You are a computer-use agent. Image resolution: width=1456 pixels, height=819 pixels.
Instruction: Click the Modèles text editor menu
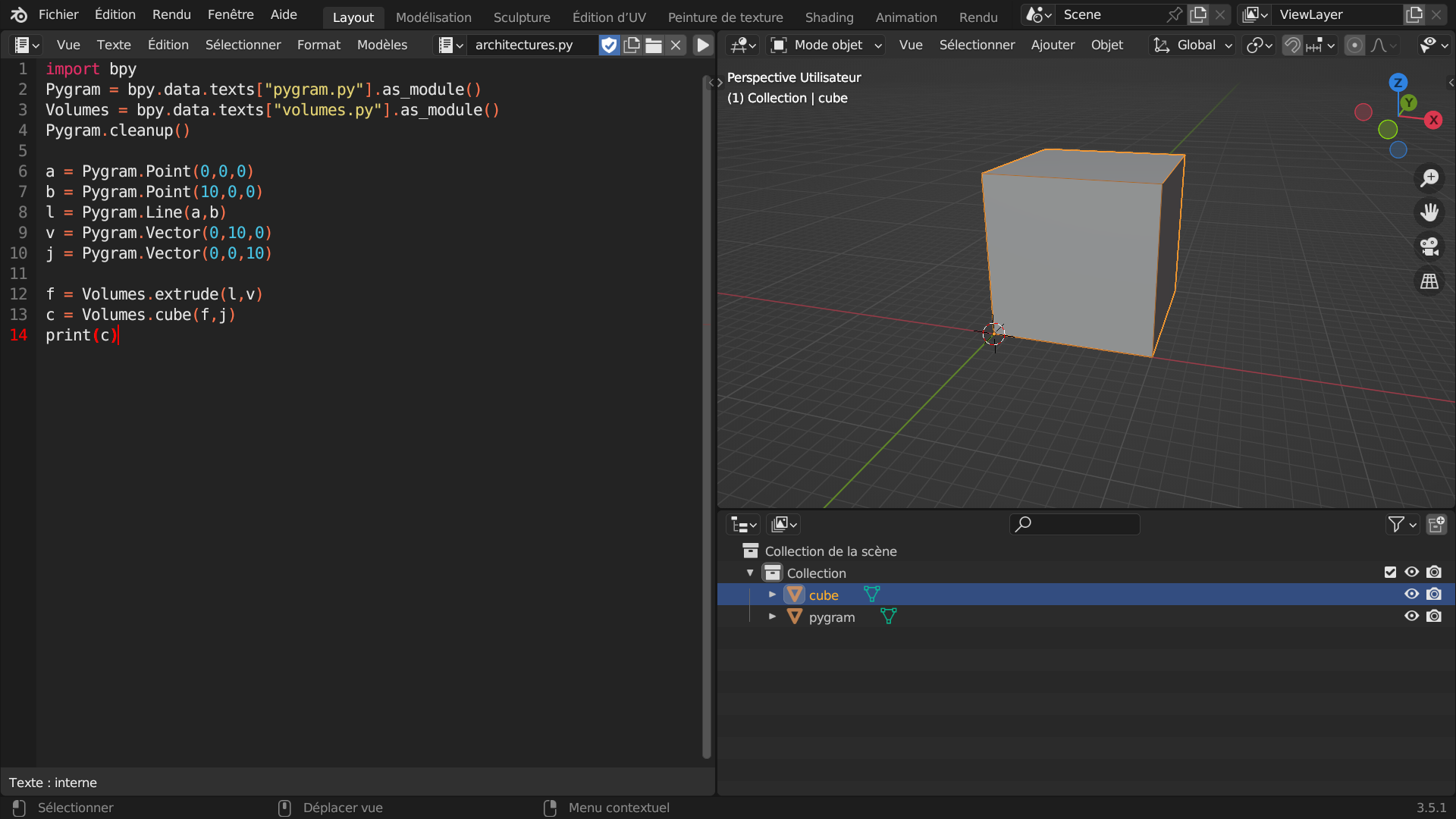[381, 45]
